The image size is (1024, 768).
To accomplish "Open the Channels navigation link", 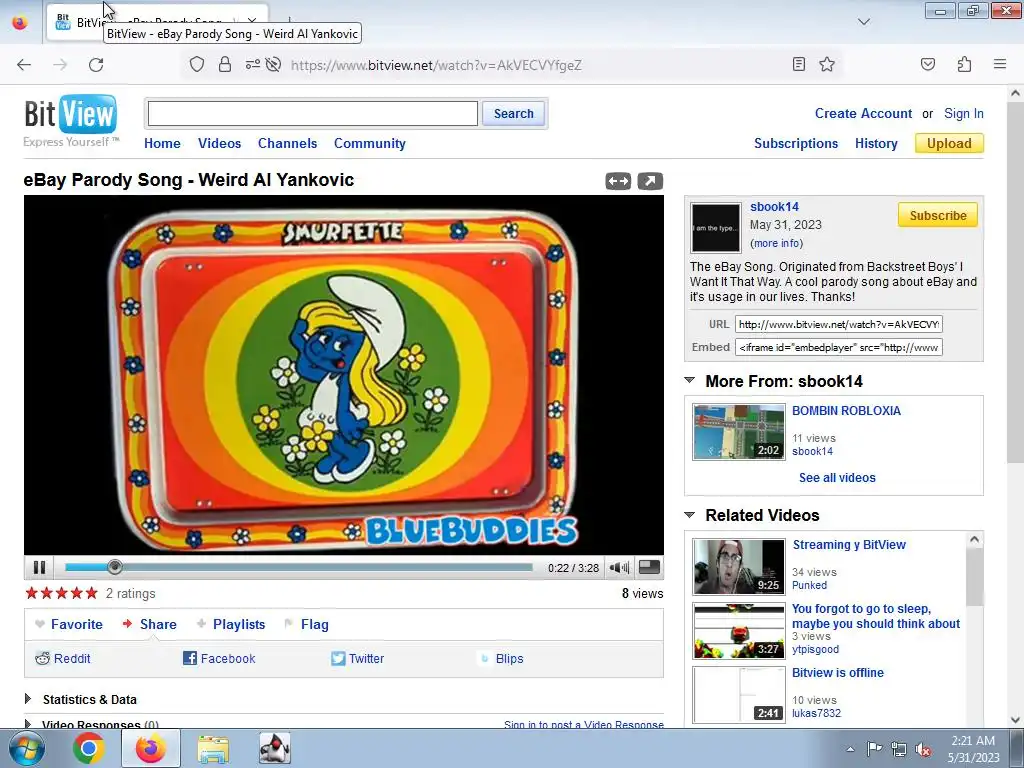I will tap(287, 143).
